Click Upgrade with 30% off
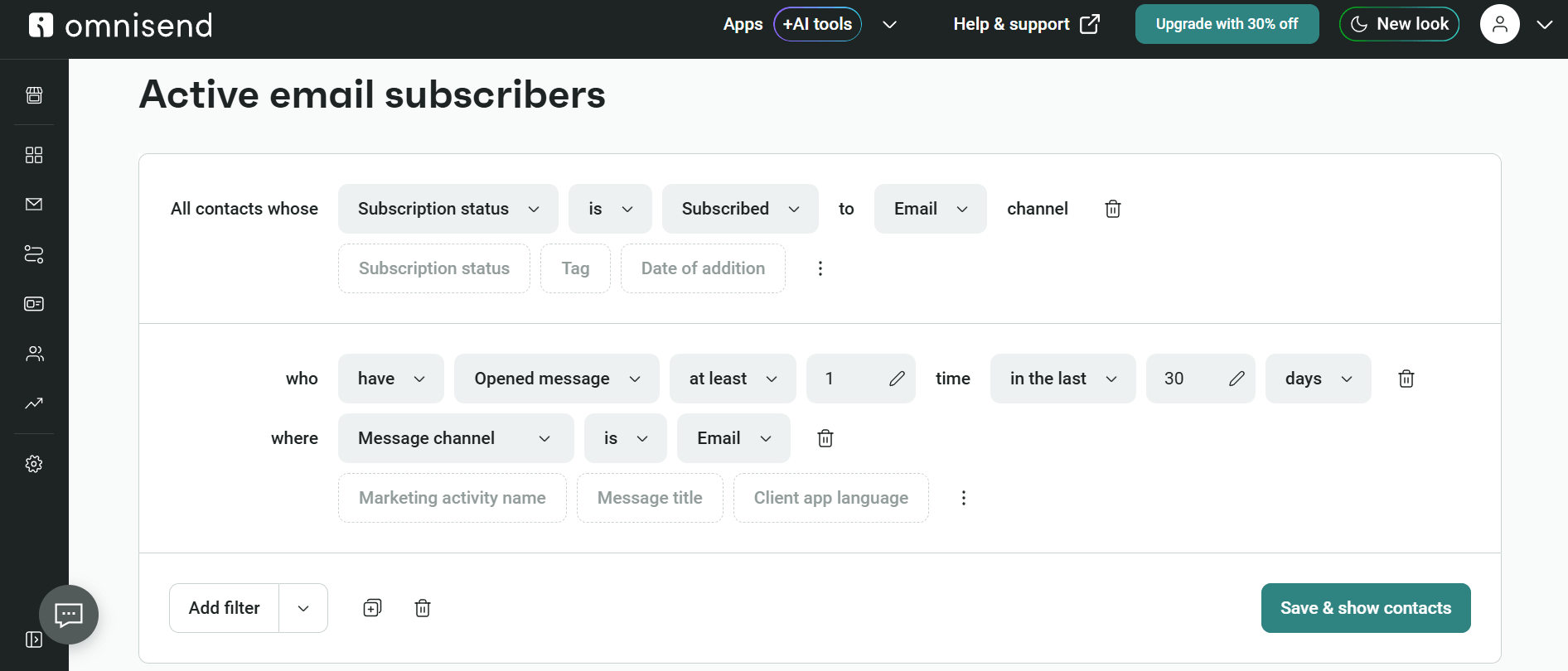Screen dimensions: 1568x671 click(1227, 24)
